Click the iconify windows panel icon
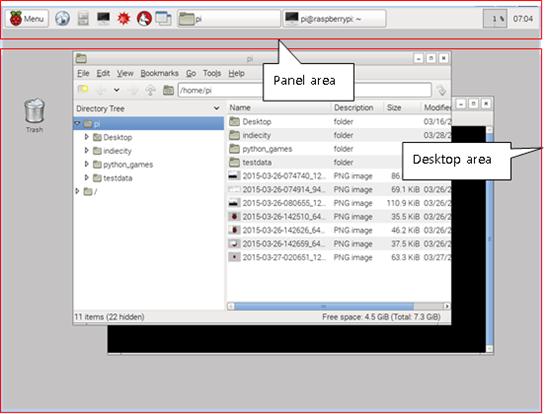This screenshot has width=548, height=414. click(x=164, y=19)
